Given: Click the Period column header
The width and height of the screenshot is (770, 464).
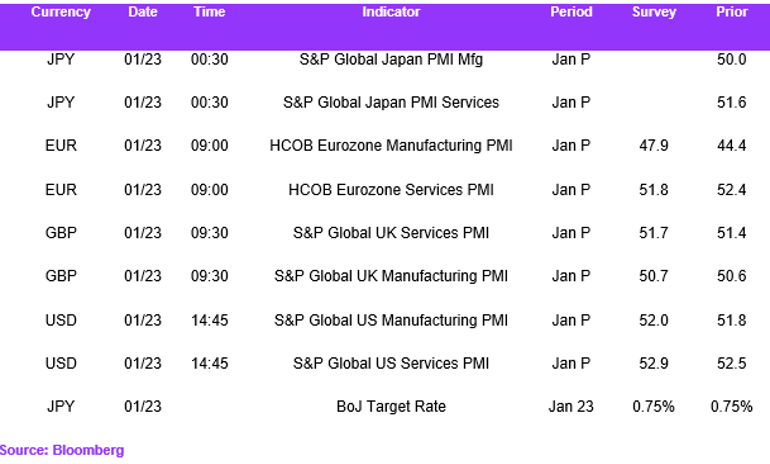Looking at the screenshot, I should point(571,12).
